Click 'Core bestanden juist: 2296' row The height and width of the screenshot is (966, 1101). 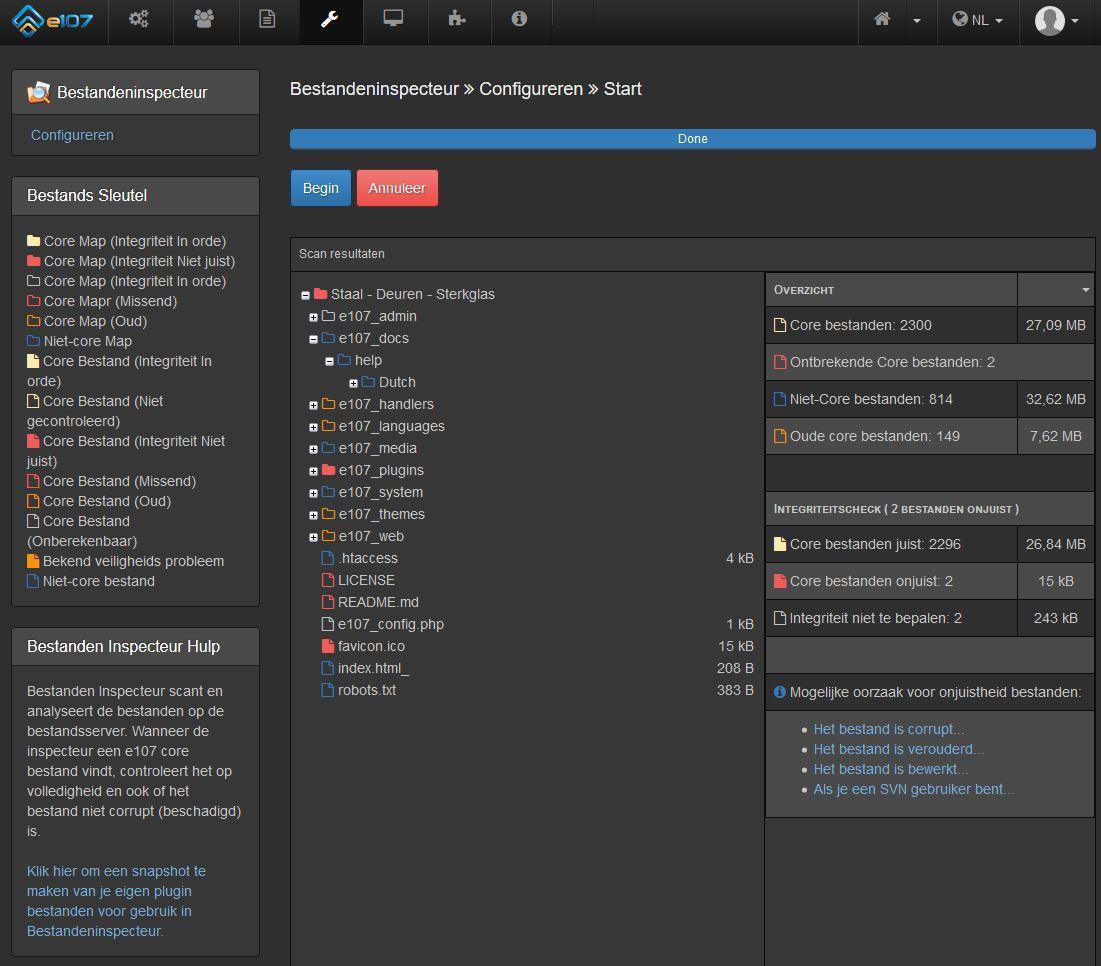(x=930, y=544)
